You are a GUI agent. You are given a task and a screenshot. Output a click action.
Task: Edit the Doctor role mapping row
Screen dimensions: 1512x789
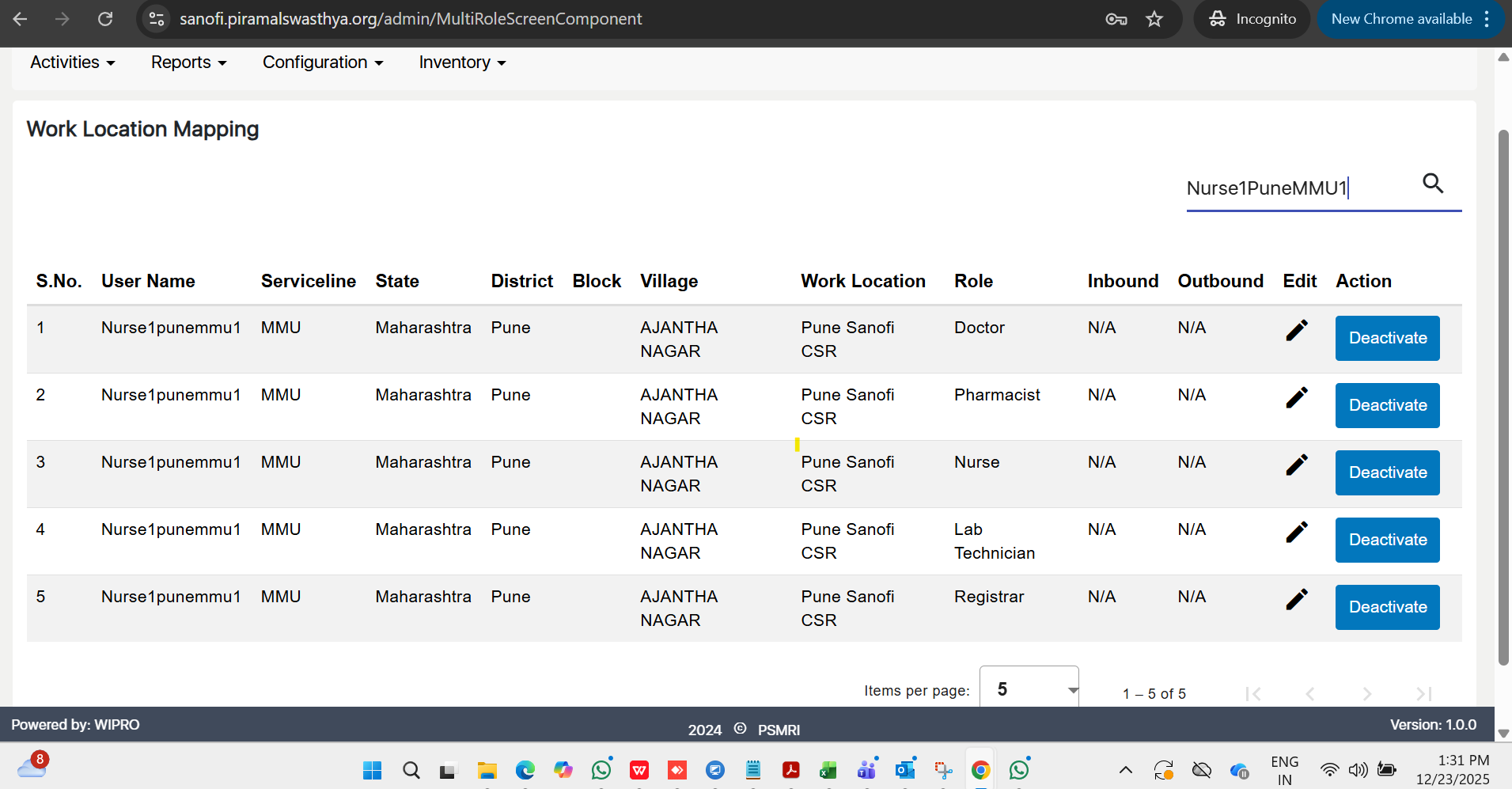click(1296, 330)
